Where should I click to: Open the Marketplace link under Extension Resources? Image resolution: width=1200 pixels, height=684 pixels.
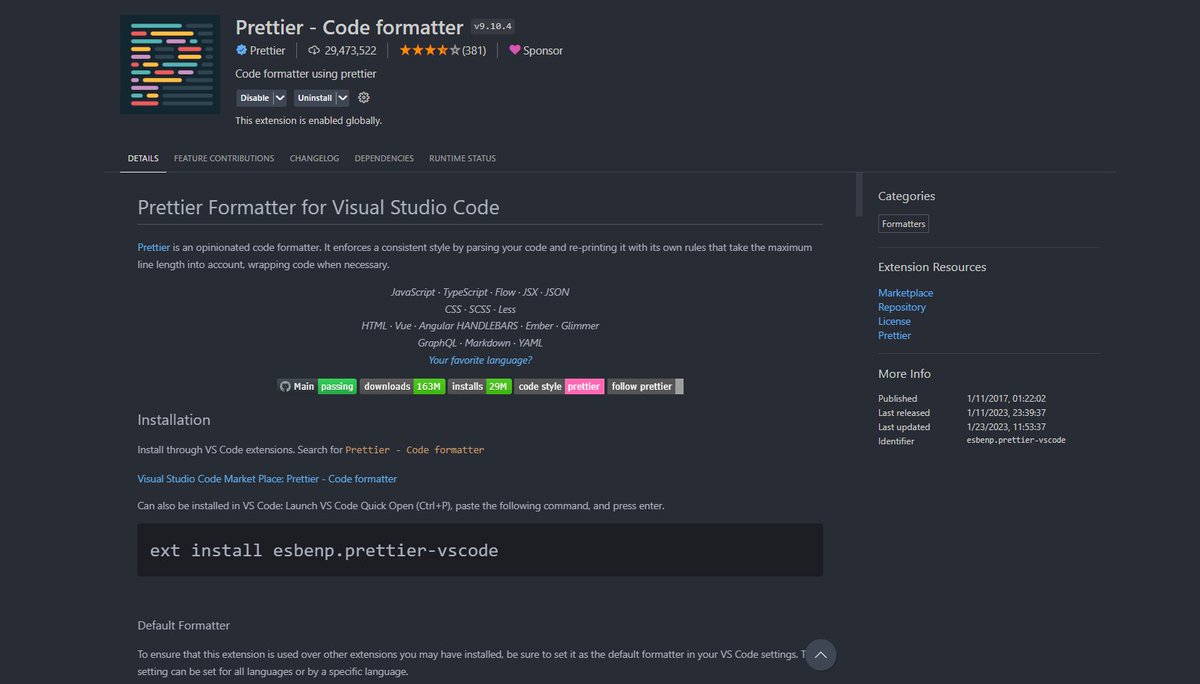(905, 292)
